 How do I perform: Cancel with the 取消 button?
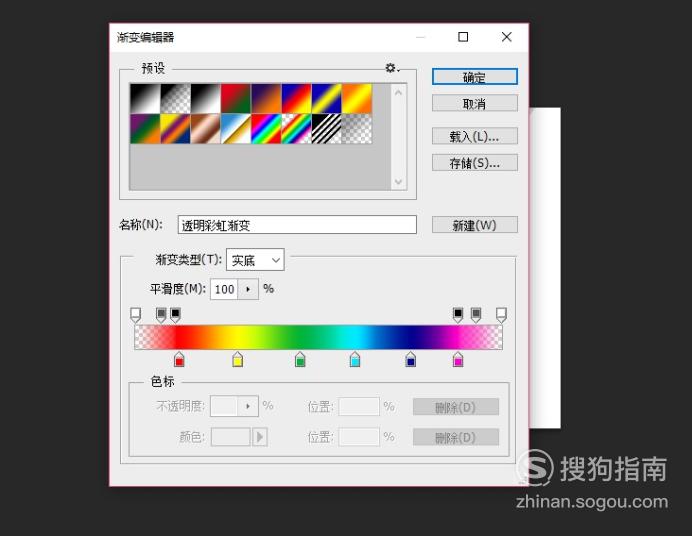475,103
